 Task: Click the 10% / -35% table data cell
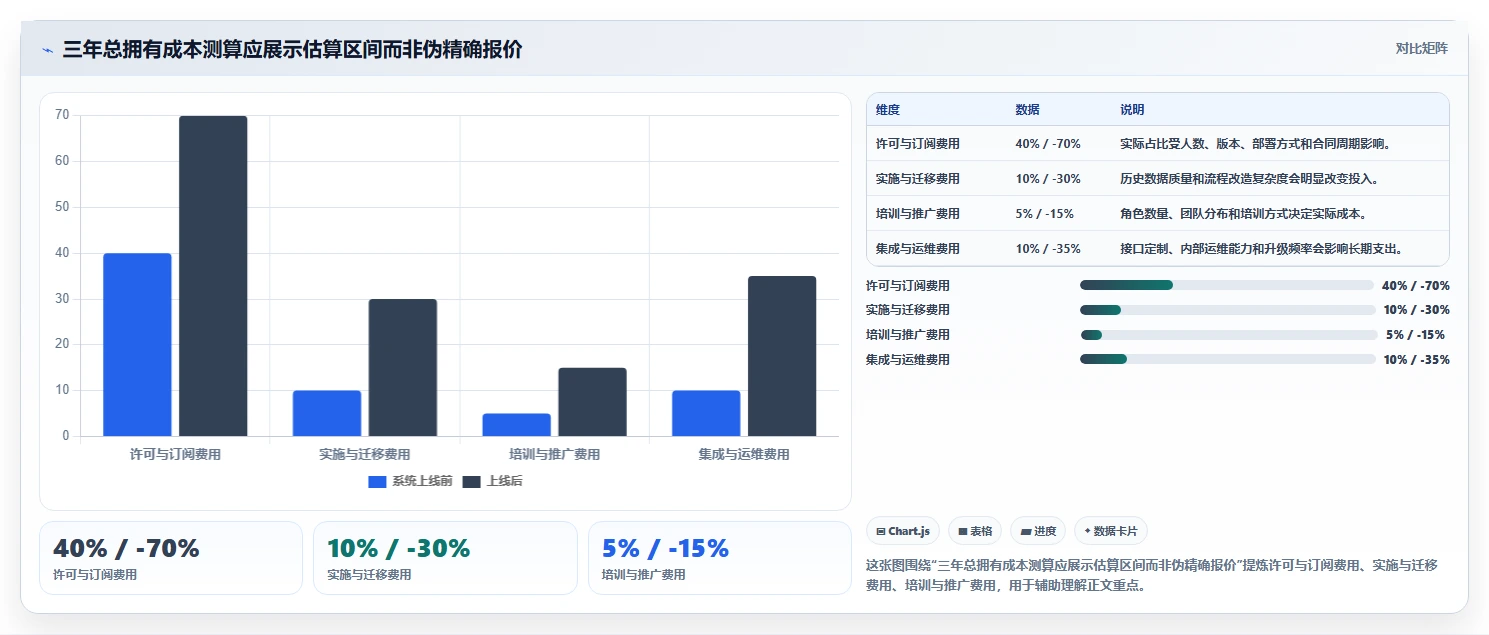pos(1048,249)
